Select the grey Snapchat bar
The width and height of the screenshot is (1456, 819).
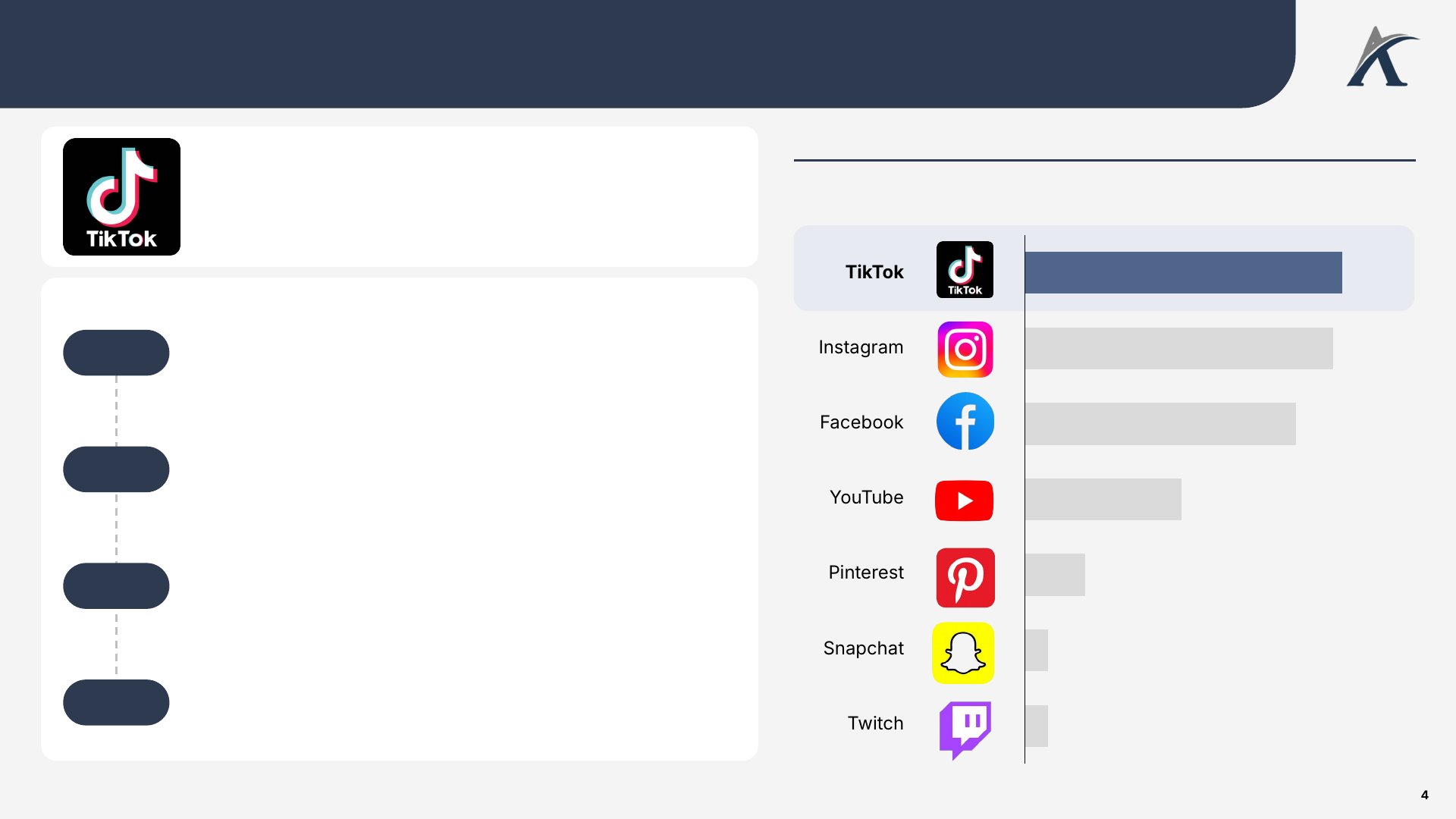point(1037,650)
